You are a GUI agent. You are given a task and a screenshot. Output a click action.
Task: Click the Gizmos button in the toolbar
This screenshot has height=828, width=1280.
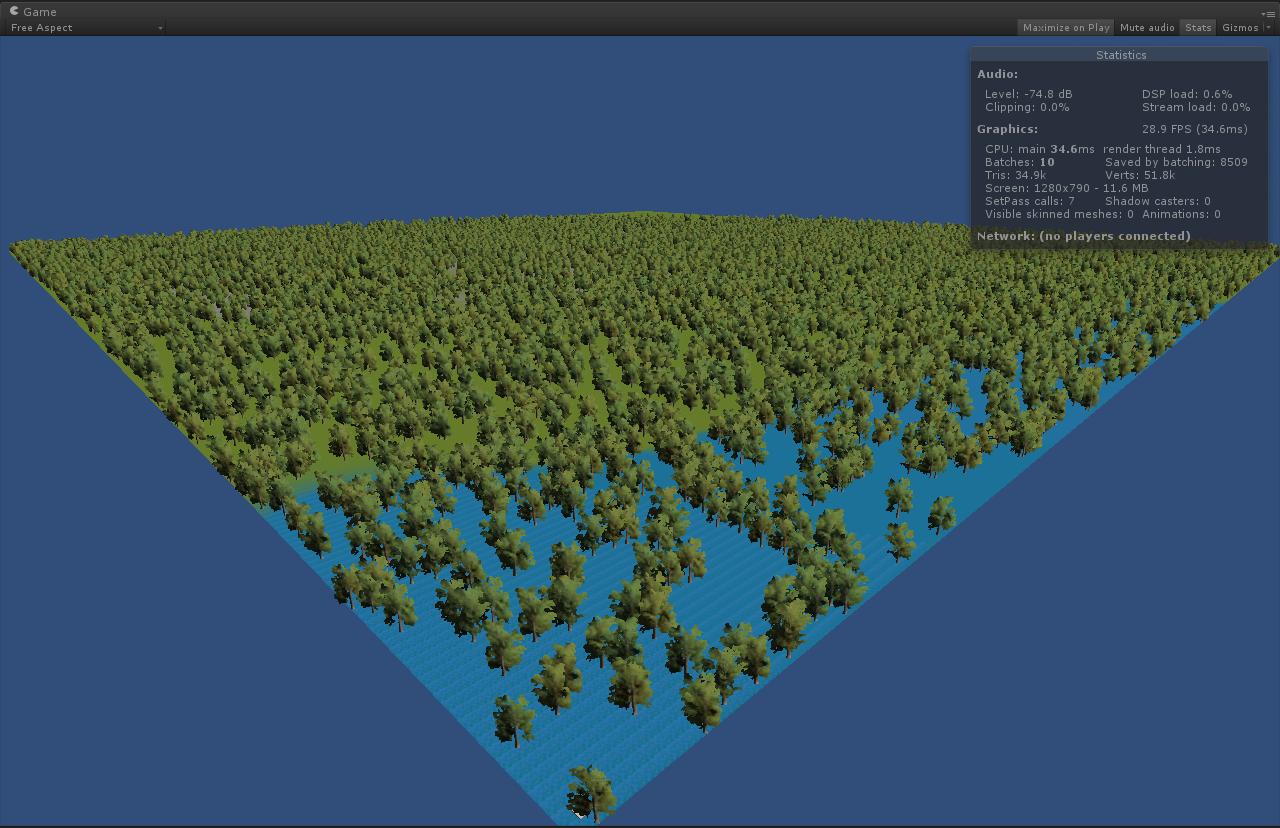1239,27
